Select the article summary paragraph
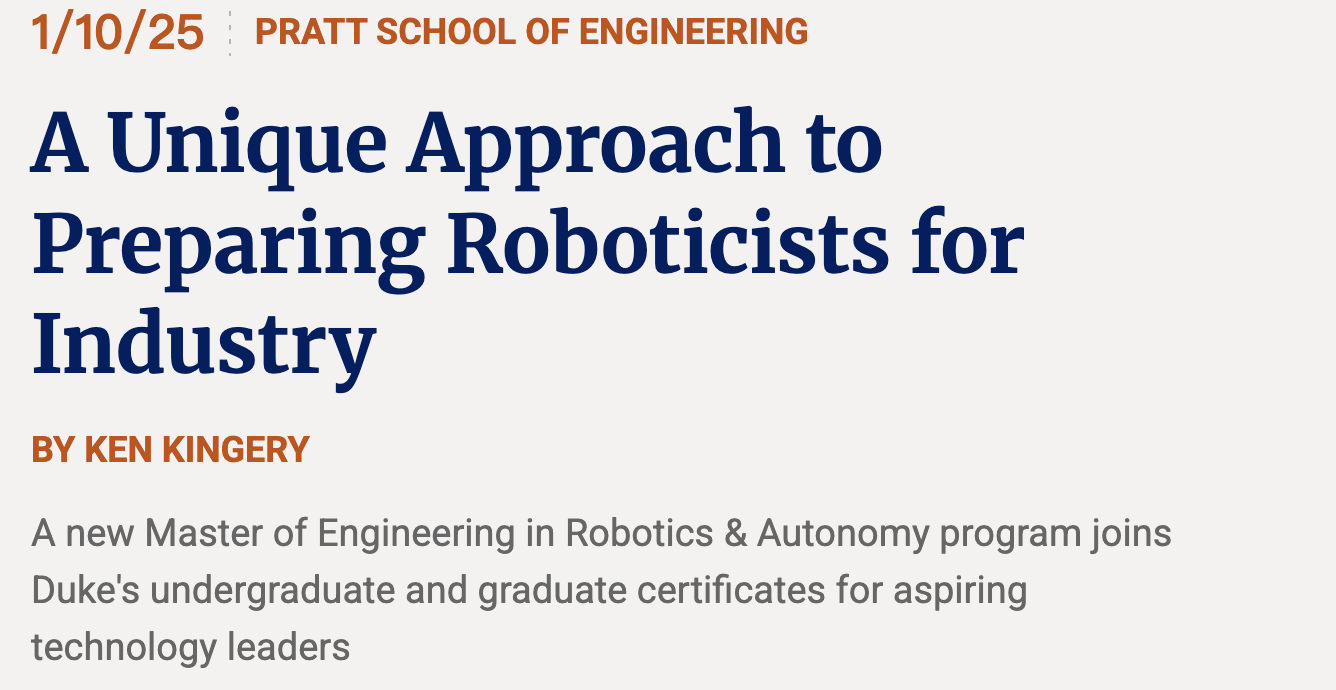 601,590
